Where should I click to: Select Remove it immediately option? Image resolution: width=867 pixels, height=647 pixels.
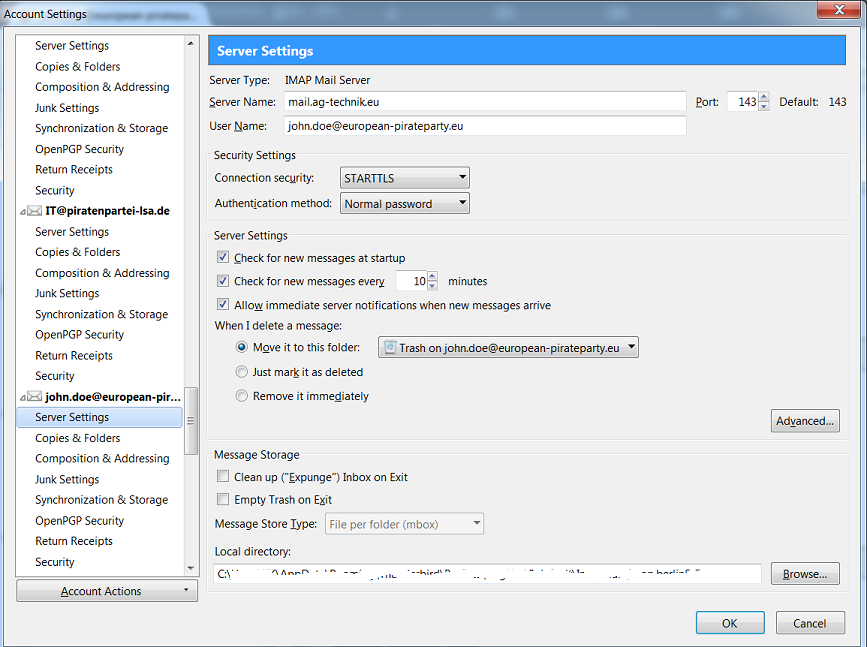[x=242, y=396]
